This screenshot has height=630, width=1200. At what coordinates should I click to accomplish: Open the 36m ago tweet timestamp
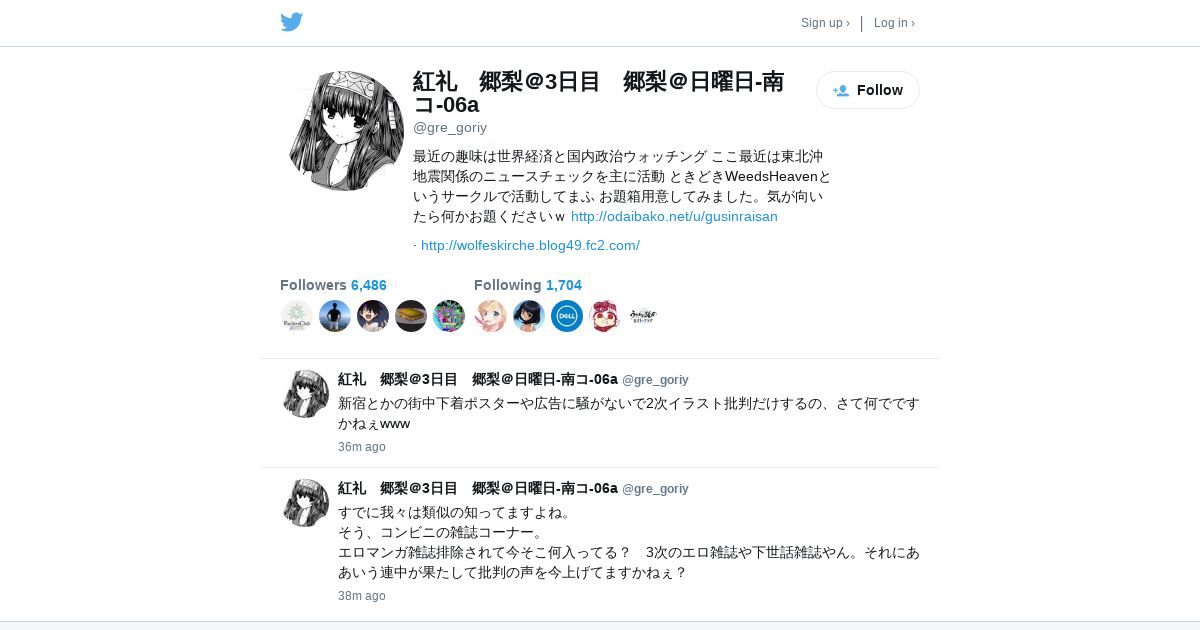tap(362, 447)
